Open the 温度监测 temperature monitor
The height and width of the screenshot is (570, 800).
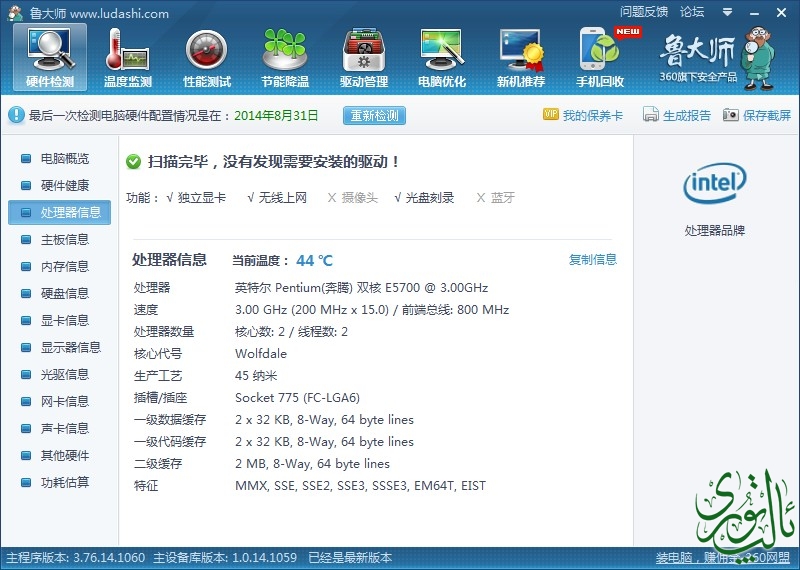click(x=128, y=57)
